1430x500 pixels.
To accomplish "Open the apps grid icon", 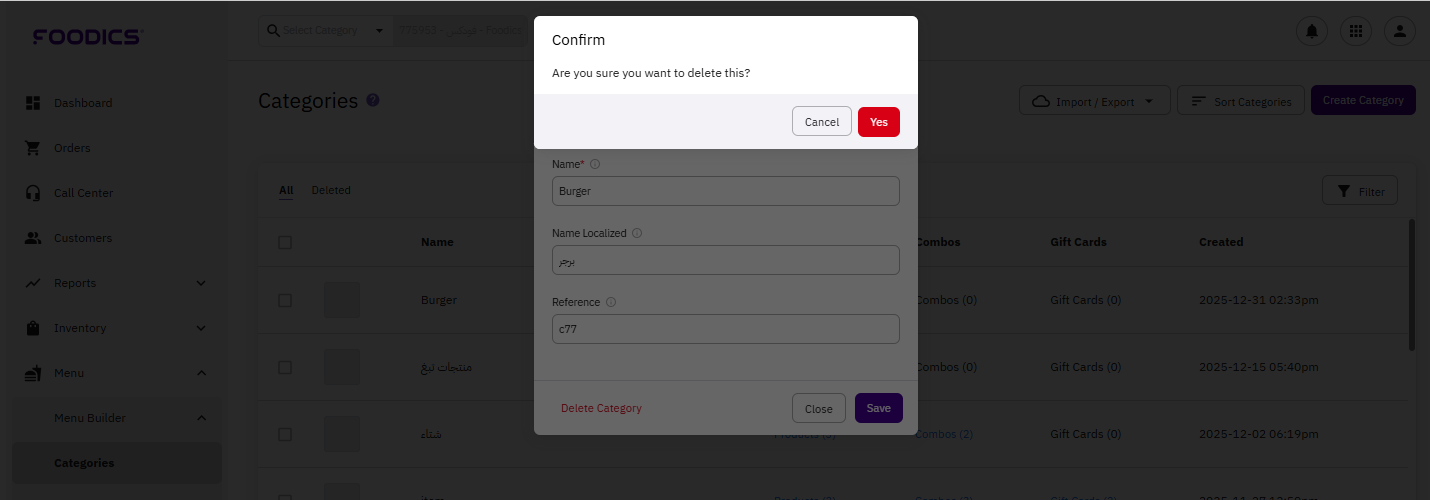I will [1356, 31].
